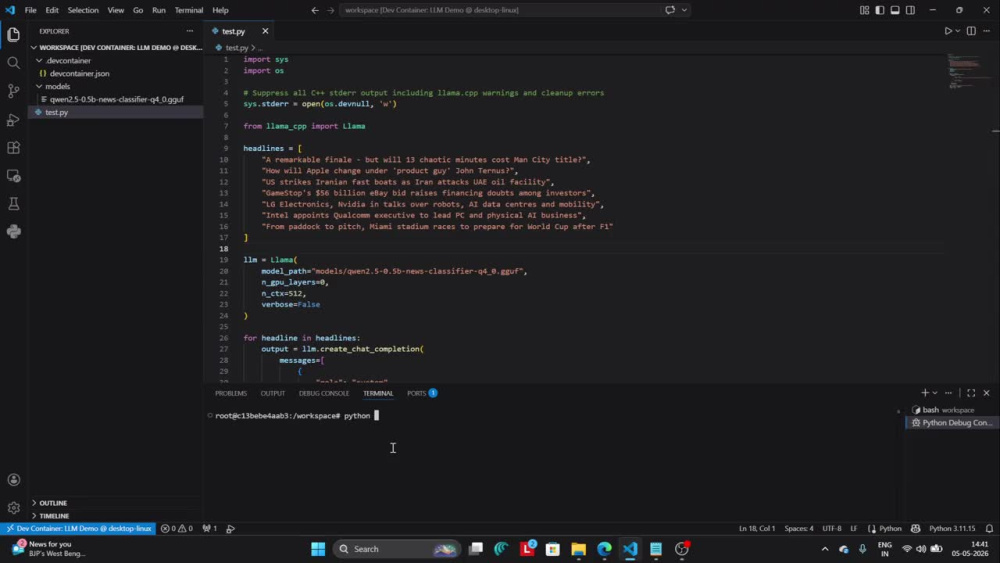Create a new terminal with plus icon

(x=925, y=393)
